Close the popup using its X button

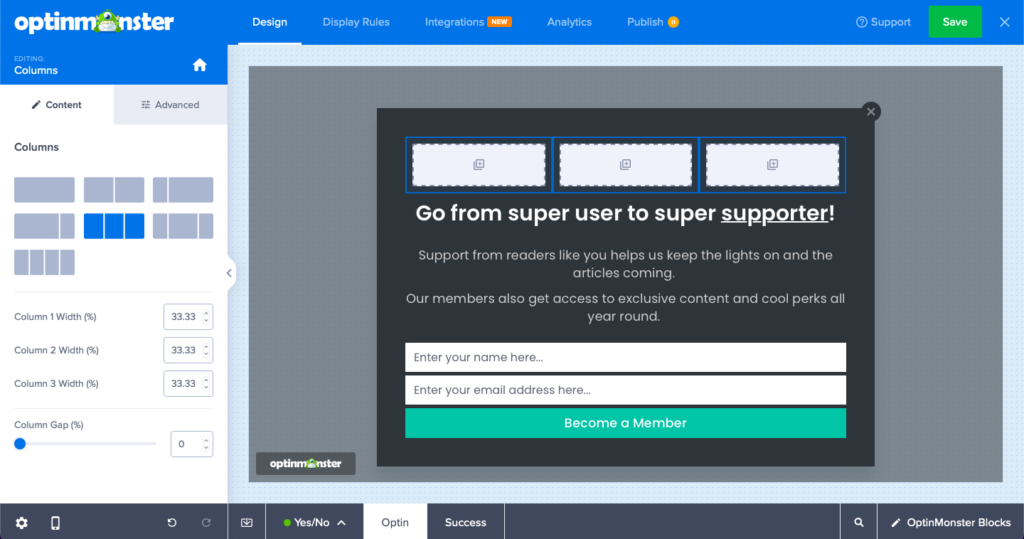click(x=871, y=112)
